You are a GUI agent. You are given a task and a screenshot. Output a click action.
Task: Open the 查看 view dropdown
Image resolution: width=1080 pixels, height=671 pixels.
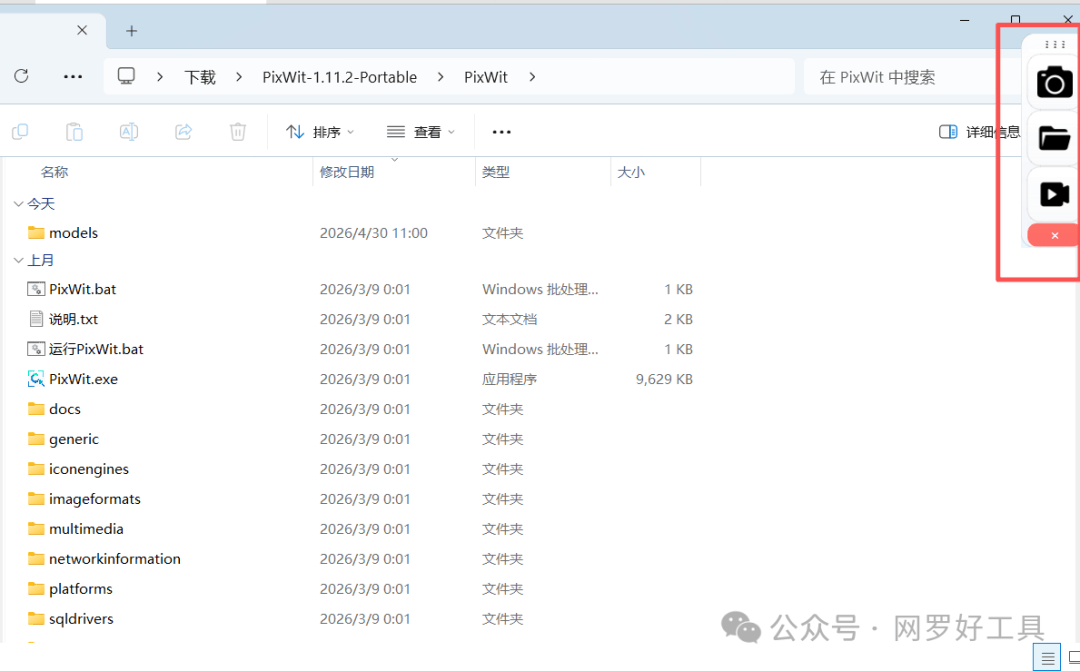(421, 132)
